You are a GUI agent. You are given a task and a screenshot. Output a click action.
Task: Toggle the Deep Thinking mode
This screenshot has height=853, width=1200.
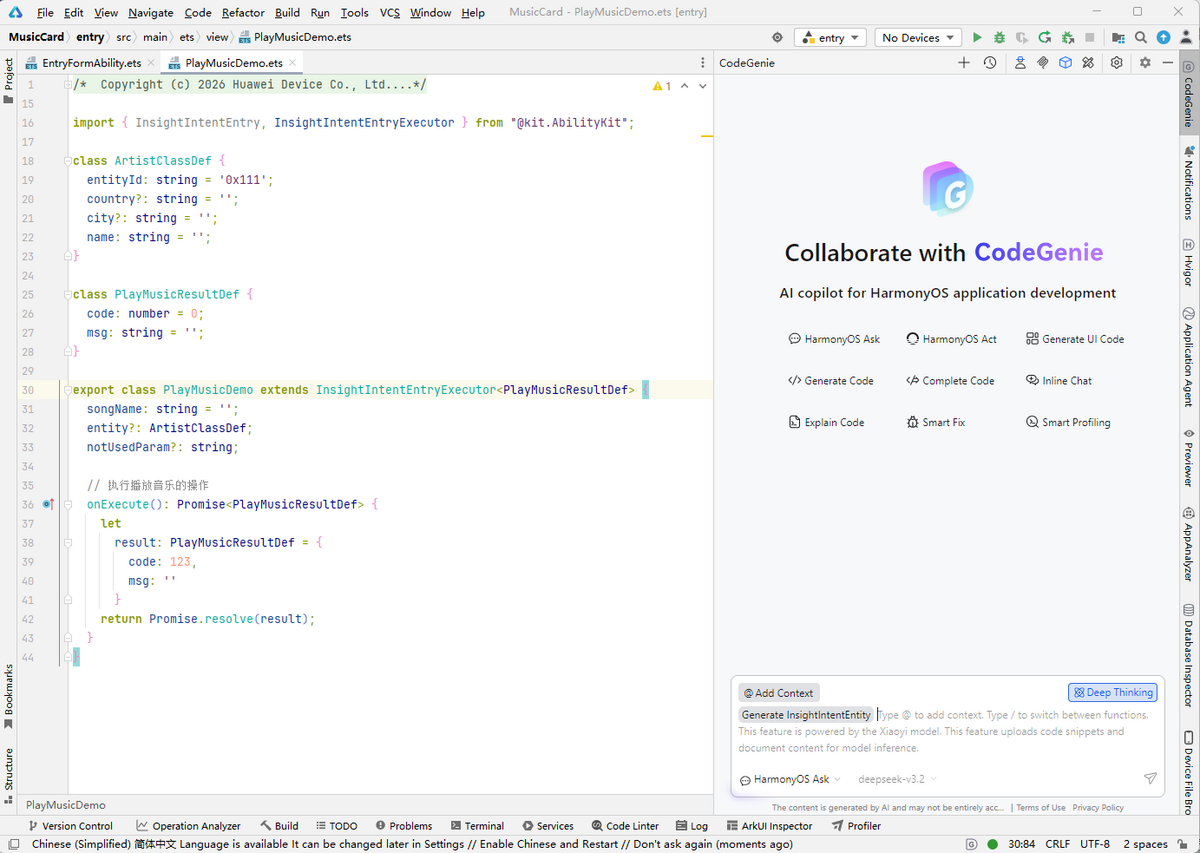pos(1112,692)
